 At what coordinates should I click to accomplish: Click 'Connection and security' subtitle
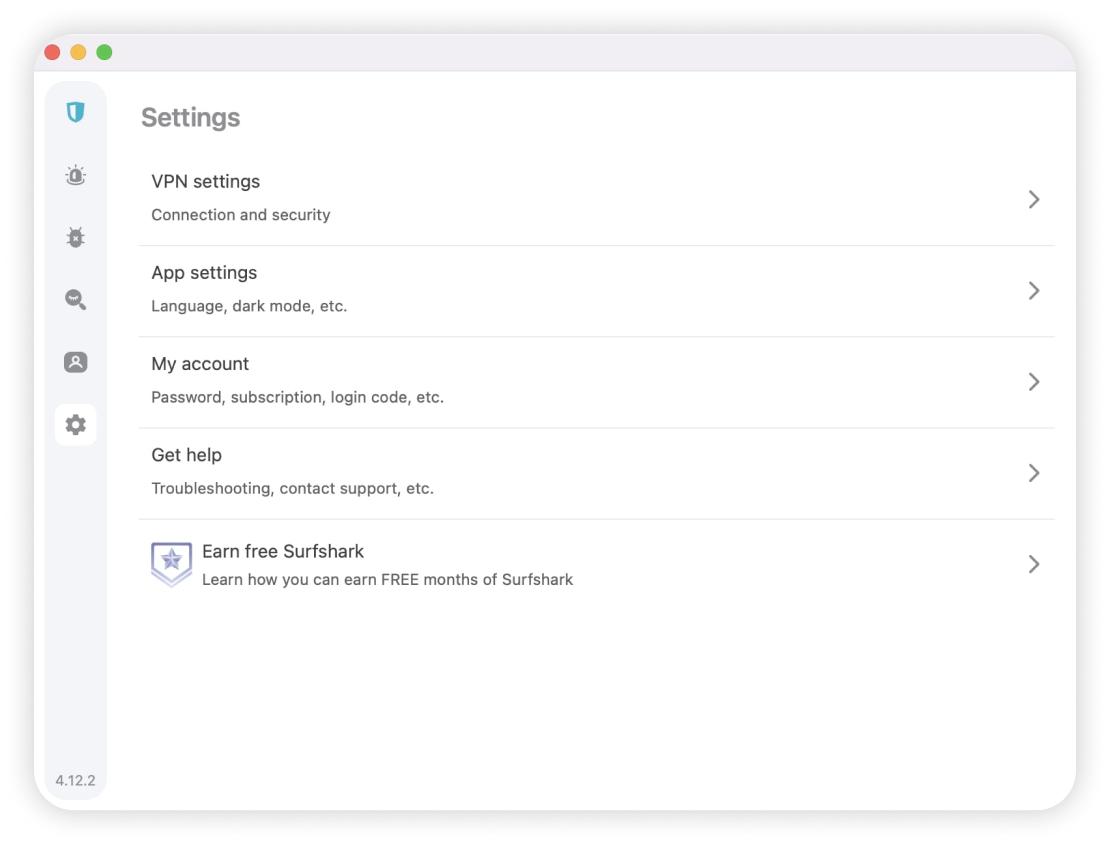coord(241,215)
